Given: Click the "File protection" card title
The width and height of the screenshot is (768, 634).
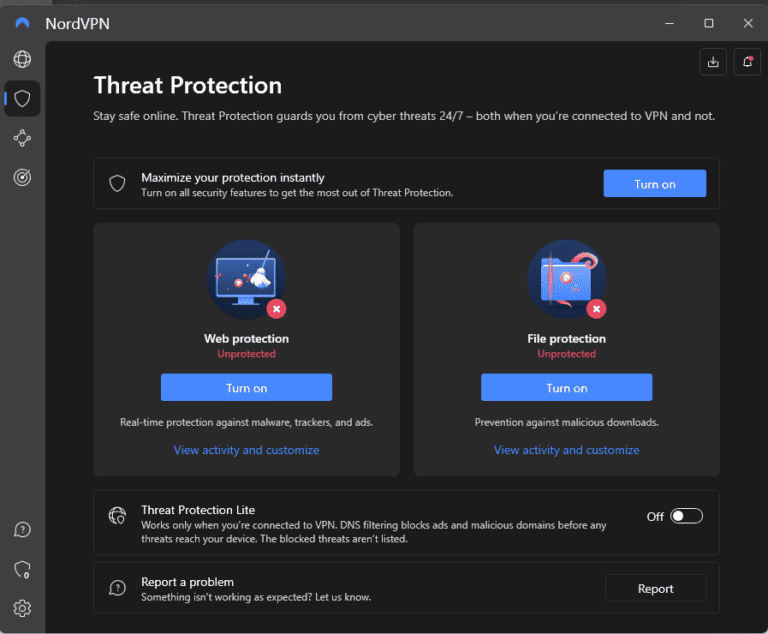Looking at the screenshot, I should point(567,339).
